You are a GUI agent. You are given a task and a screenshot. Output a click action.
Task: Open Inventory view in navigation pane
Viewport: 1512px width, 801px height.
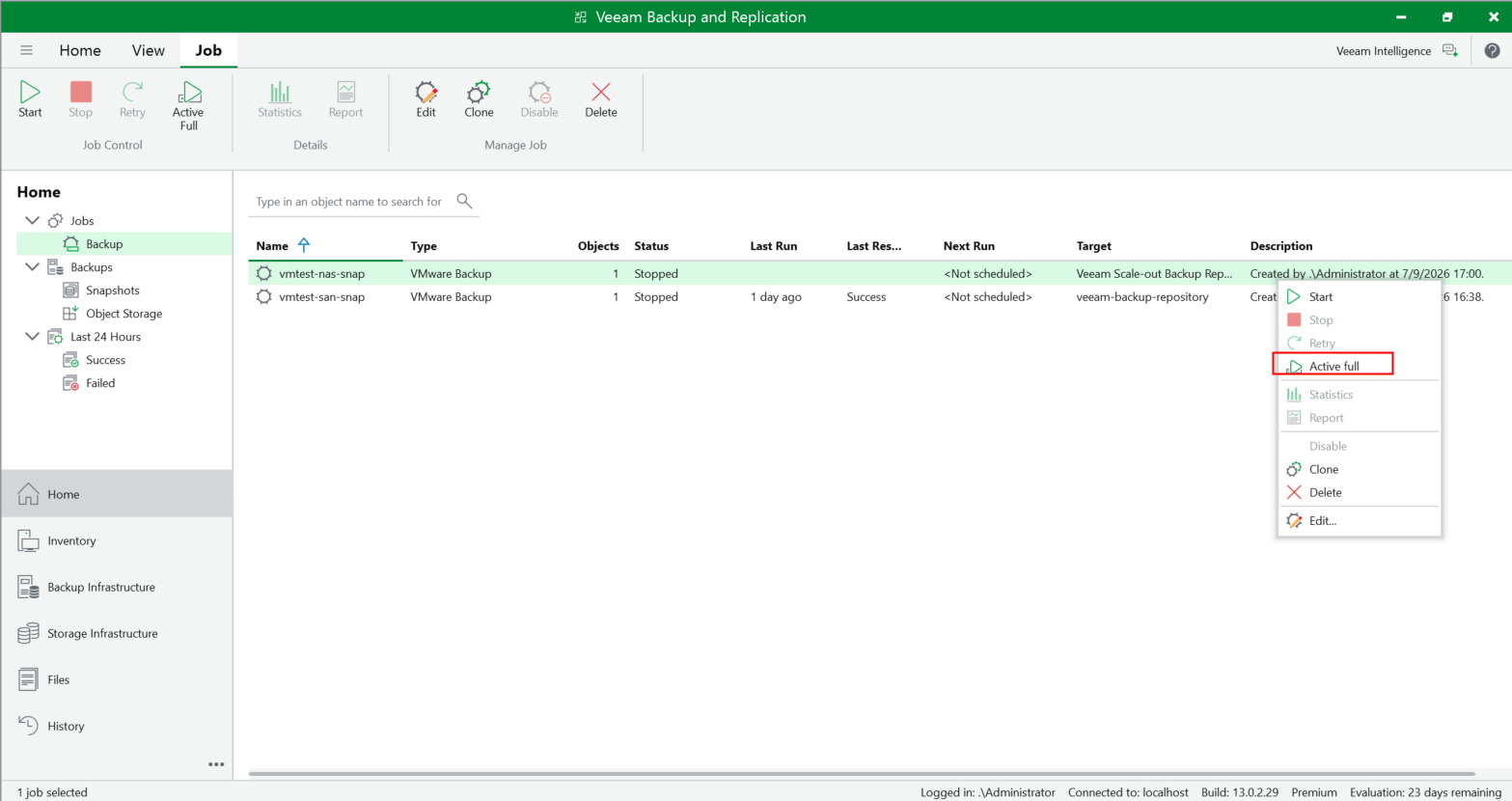click(117, 540)
